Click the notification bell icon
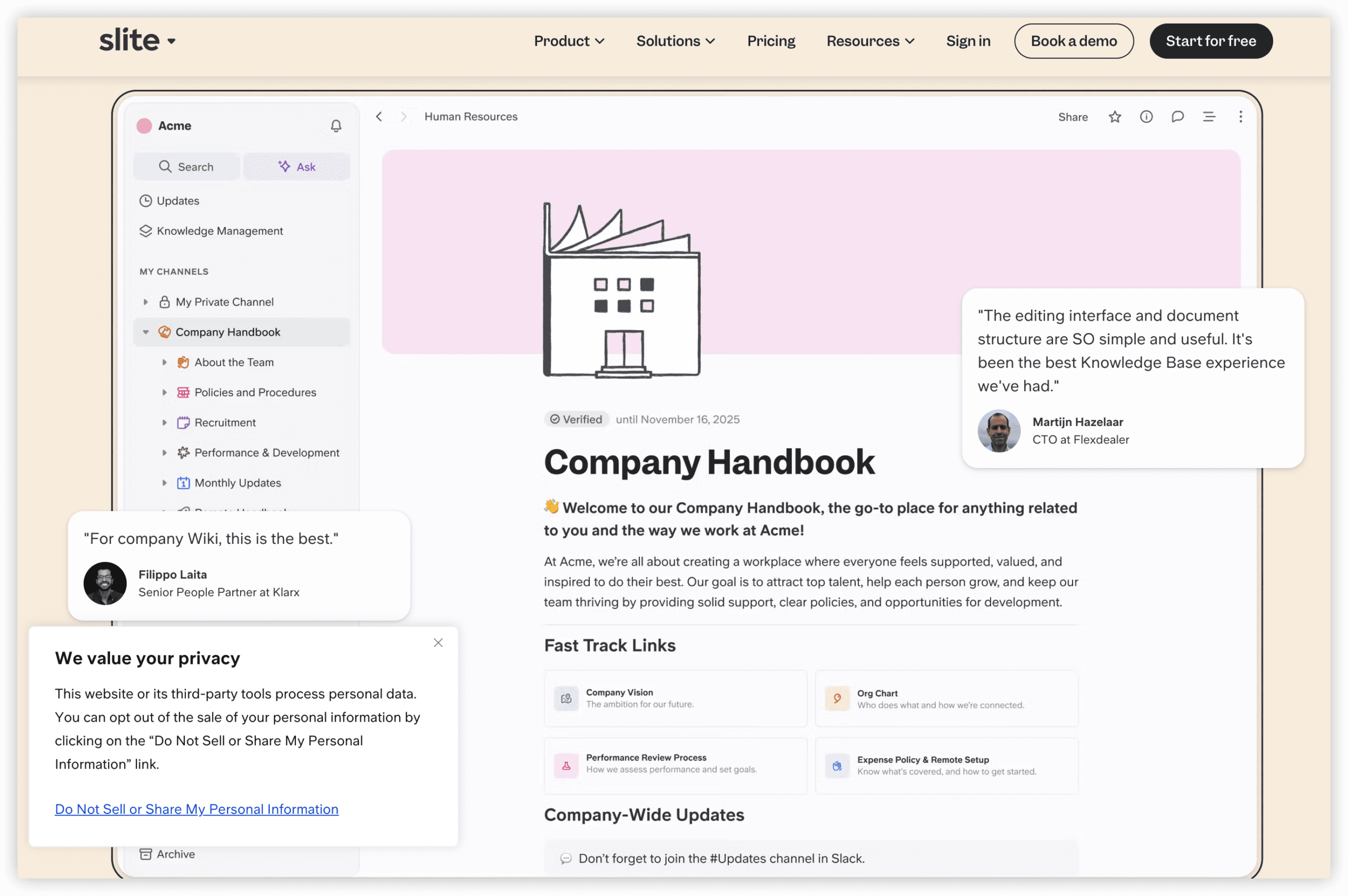The height and width of the screenshot is (896, 1348). (336, 126)
